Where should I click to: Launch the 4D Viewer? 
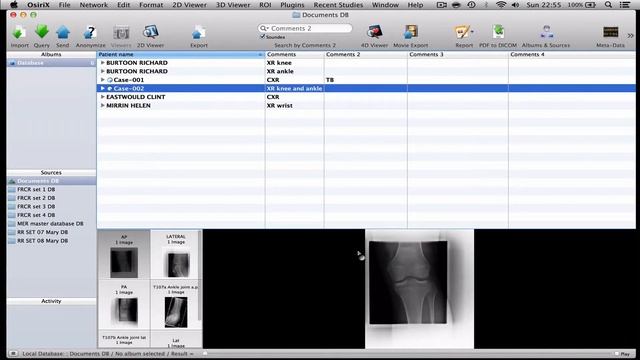pyautogui.click(x=374, y=32)
